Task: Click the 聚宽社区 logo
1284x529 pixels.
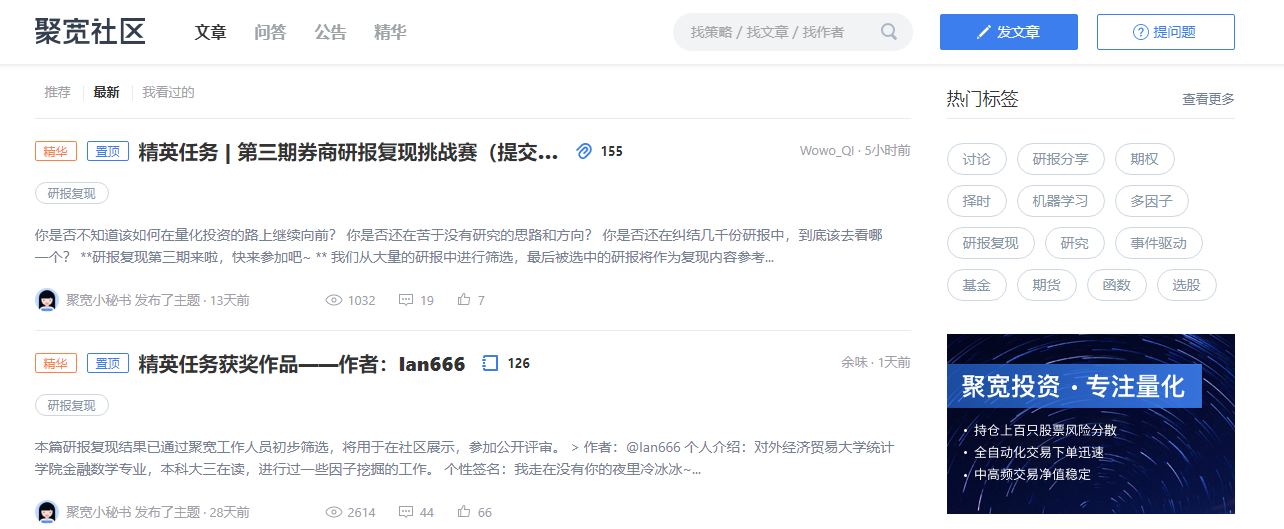Action: point(90,32)
